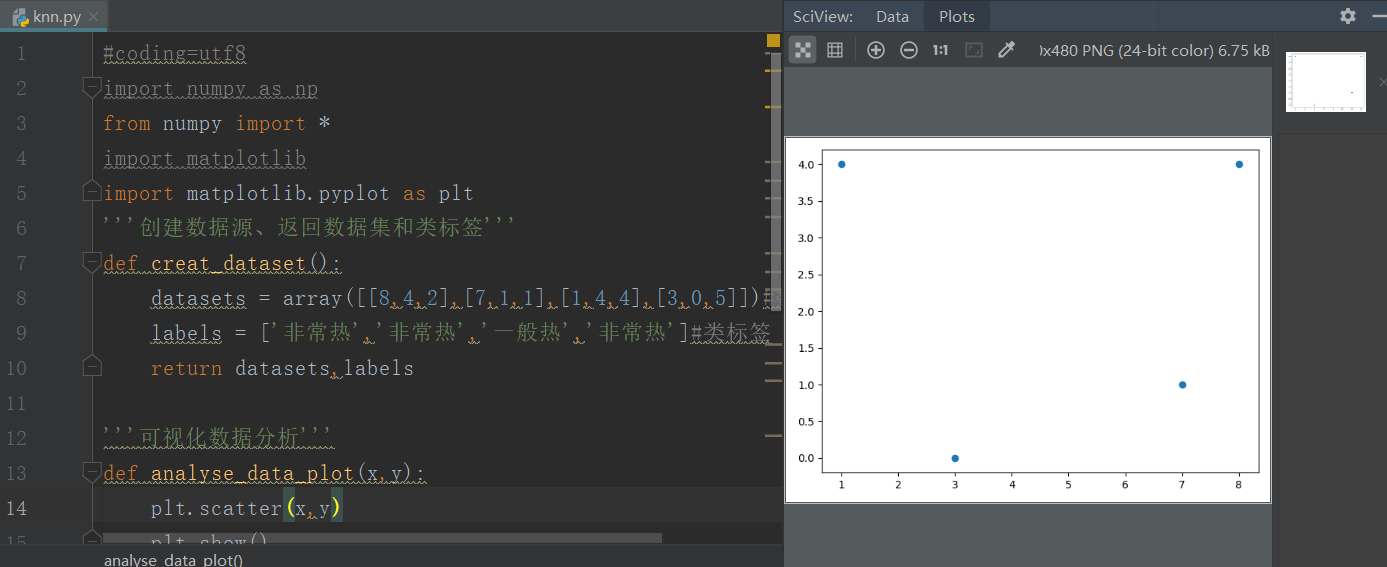1387x567 pixels.
Task: Activate the color picker eyedropper
Action: [x=1007, y=50]
